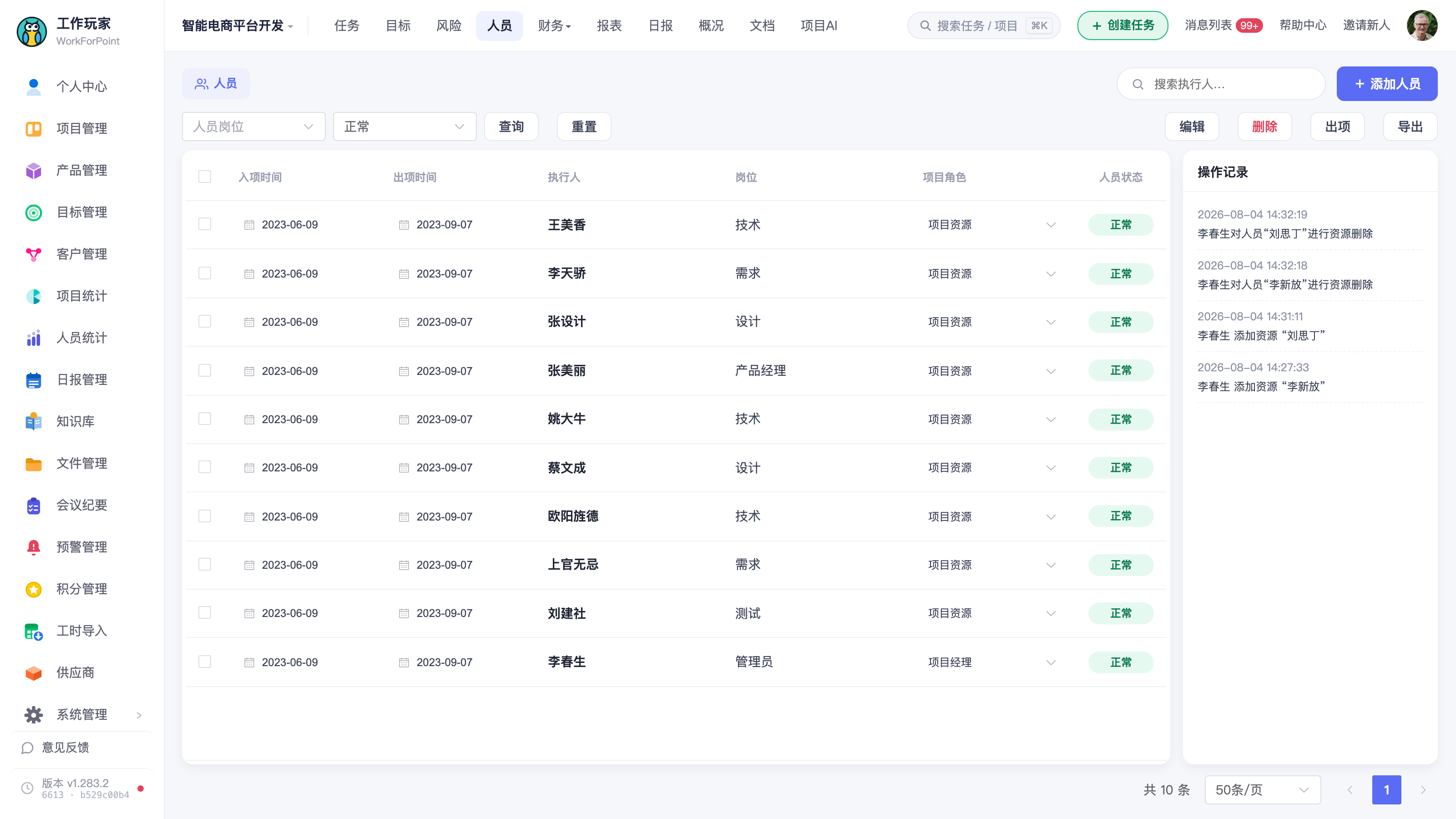
Task: Open 会议纪要 clipboard icon
Action: (x=34, y=506)
